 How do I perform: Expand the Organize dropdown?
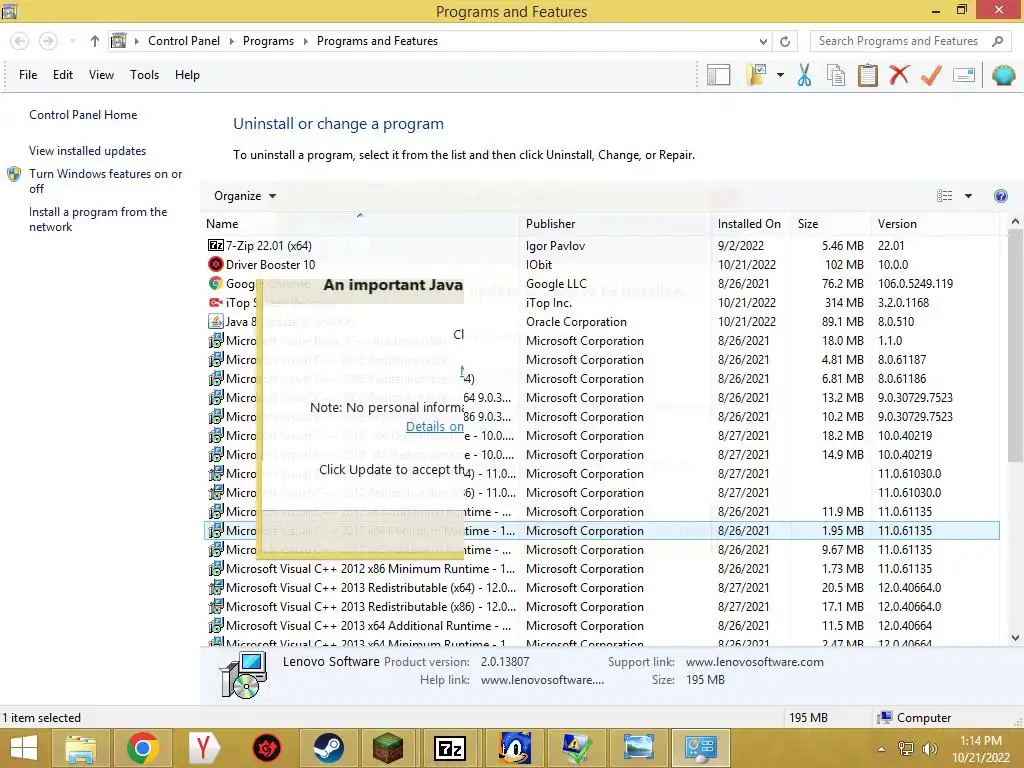(245, 196)
